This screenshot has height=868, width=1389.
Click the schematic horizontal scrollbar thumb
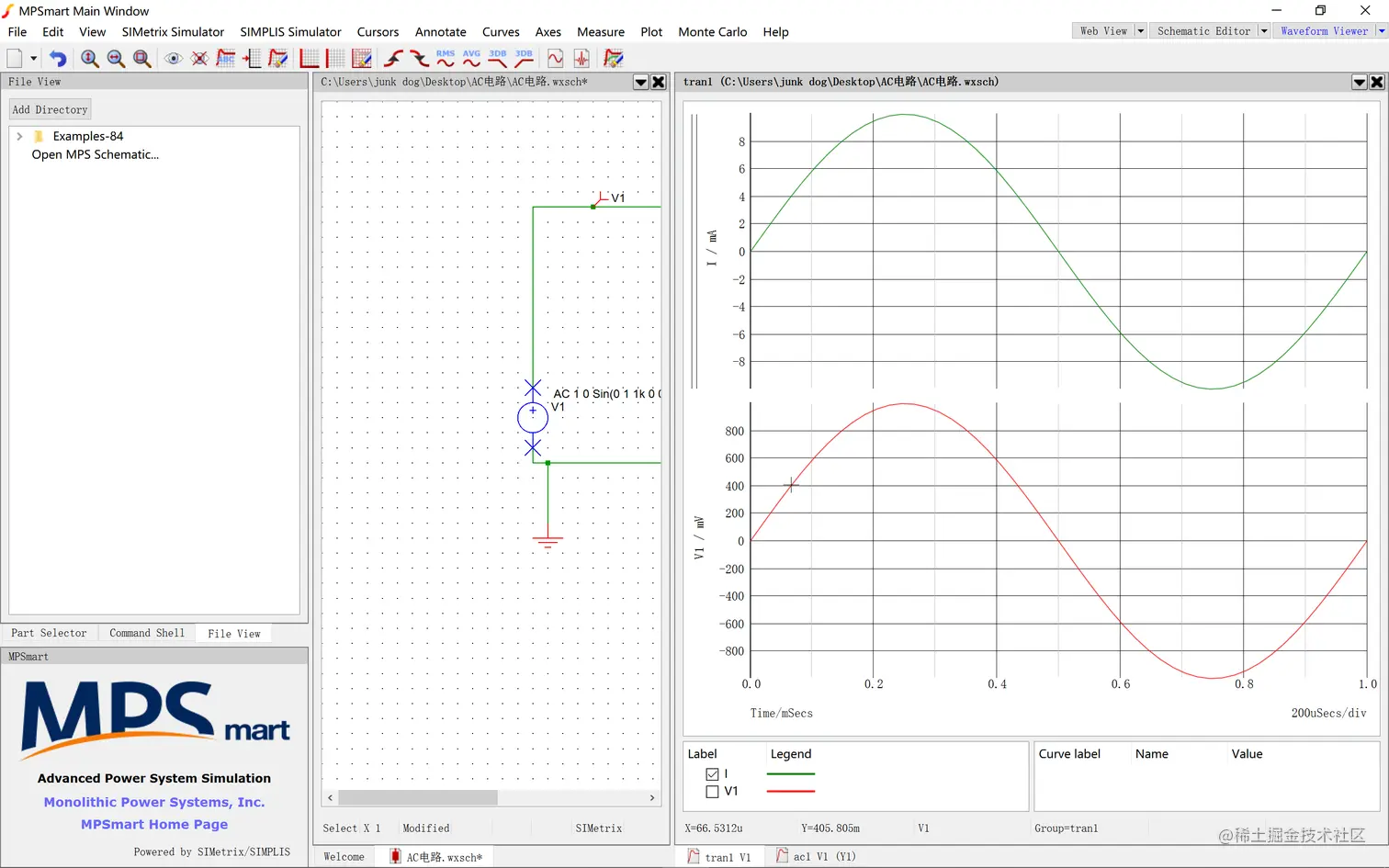pos(418,797)
